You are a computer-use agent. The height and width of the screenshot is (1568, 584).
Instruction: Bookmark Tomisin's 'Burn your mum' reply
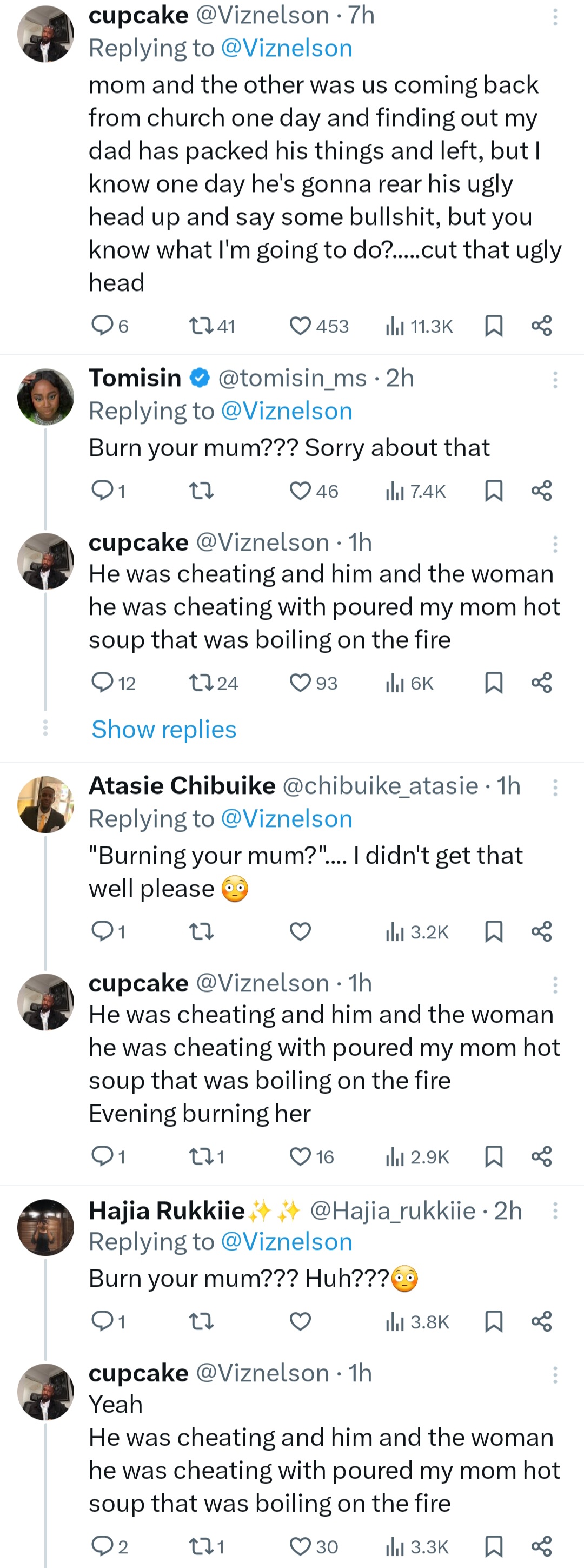pos(493,491)
